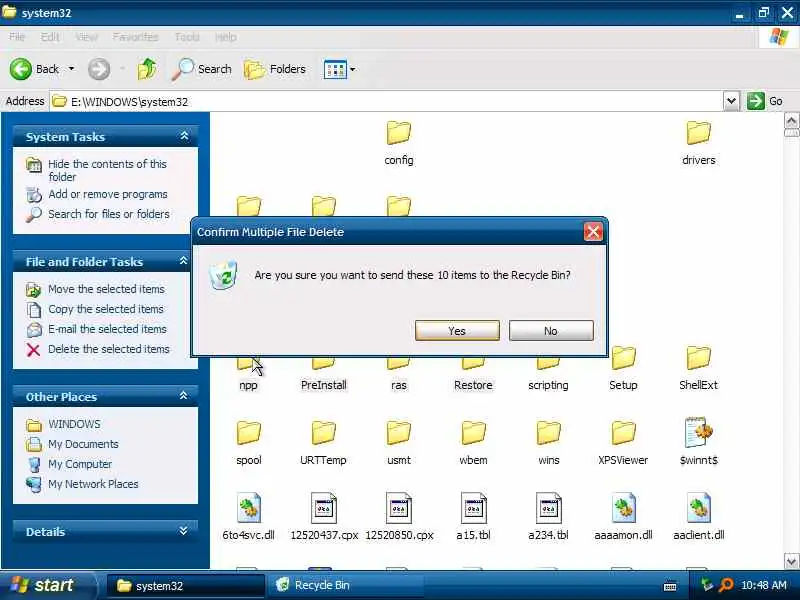Viewport: 800px width, 600px height.
Task: Switch to Recycle Bin taskbar window
Action: (347, 586)
